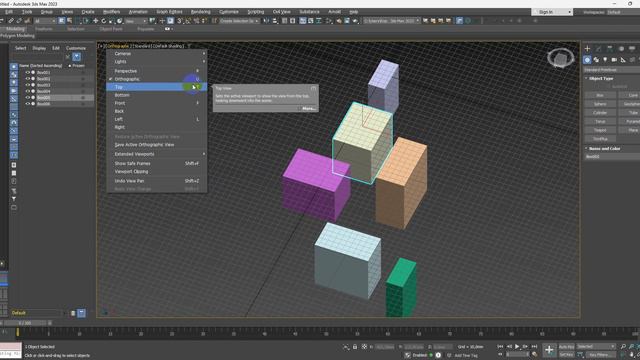
Task: Open Viewport Clipping option
Action: coord(156,171)
